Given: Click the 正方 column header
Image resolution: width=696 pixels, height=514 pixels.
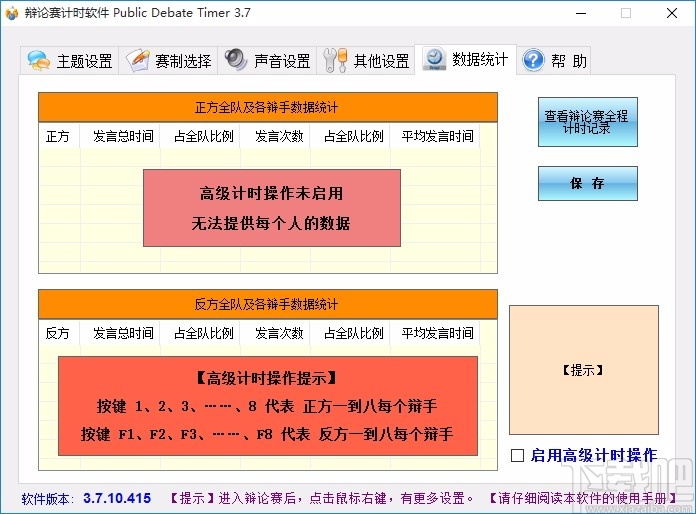Looking at the screenshot, I should pos(59,136).
